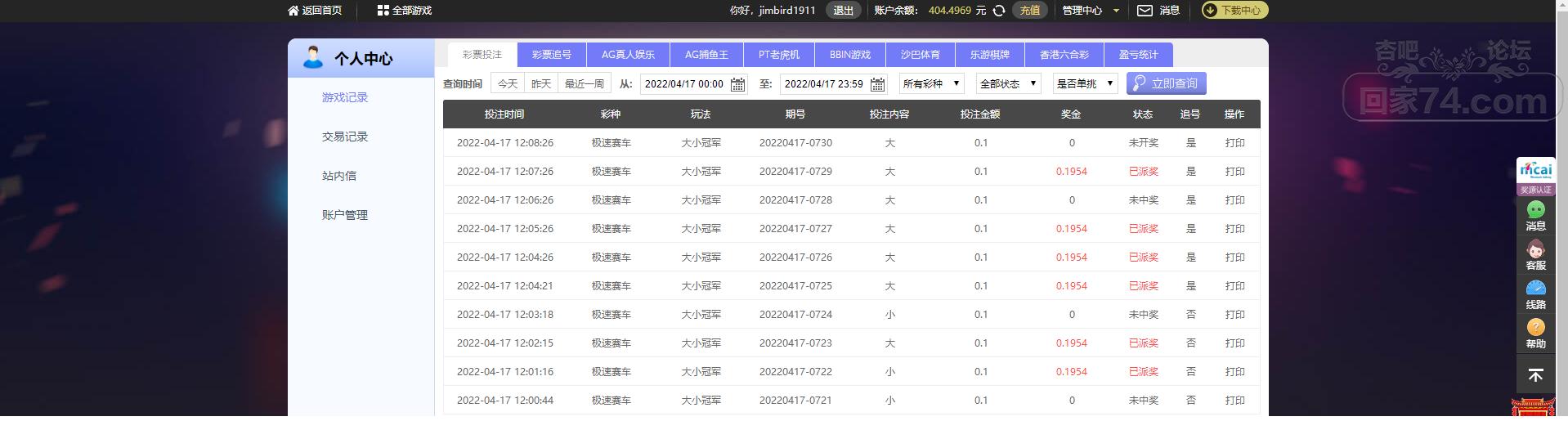Click 打印 for period 20220417-0721
The width and height of the screenshot is (1568, 448).
[1234, 401]
